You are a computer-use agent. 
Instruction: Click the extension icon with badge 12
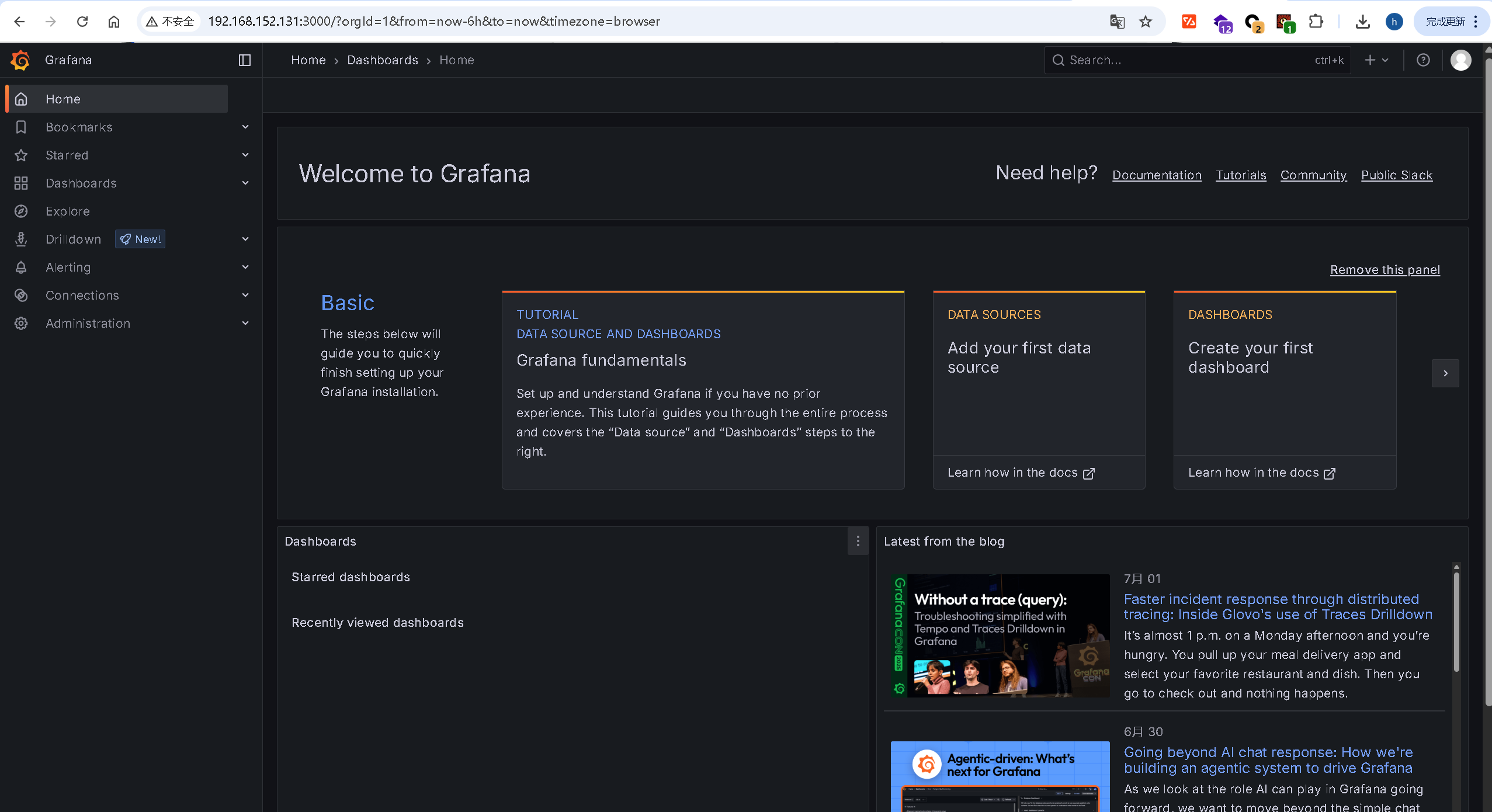click(x=1222, y=23)
